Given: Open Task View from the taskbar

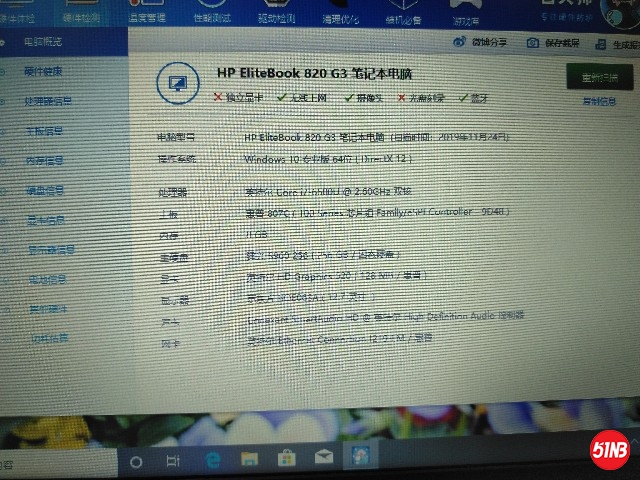Looking at the screenshot, I should coord(173,461).
